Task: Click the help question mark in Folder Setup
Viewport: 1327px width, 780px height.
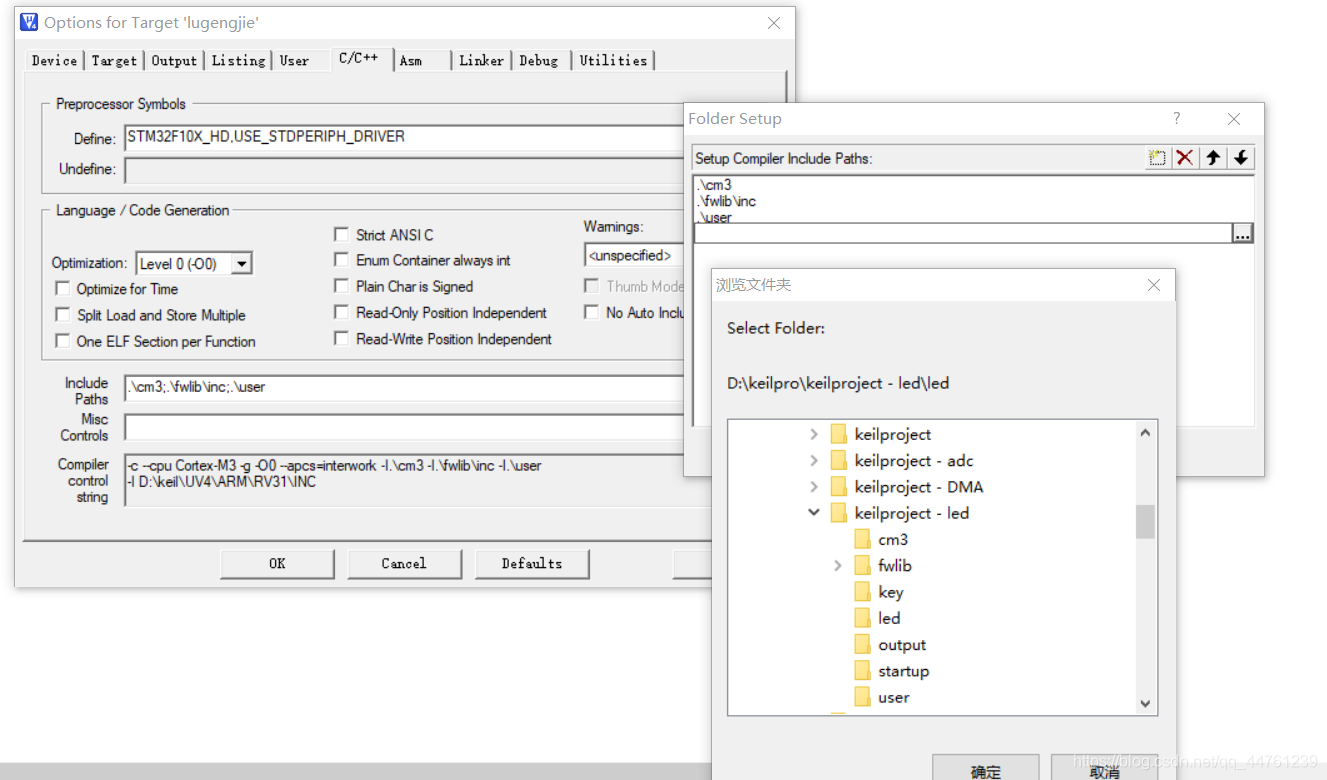Action: pyautogui.click(x=1177, y=118)
